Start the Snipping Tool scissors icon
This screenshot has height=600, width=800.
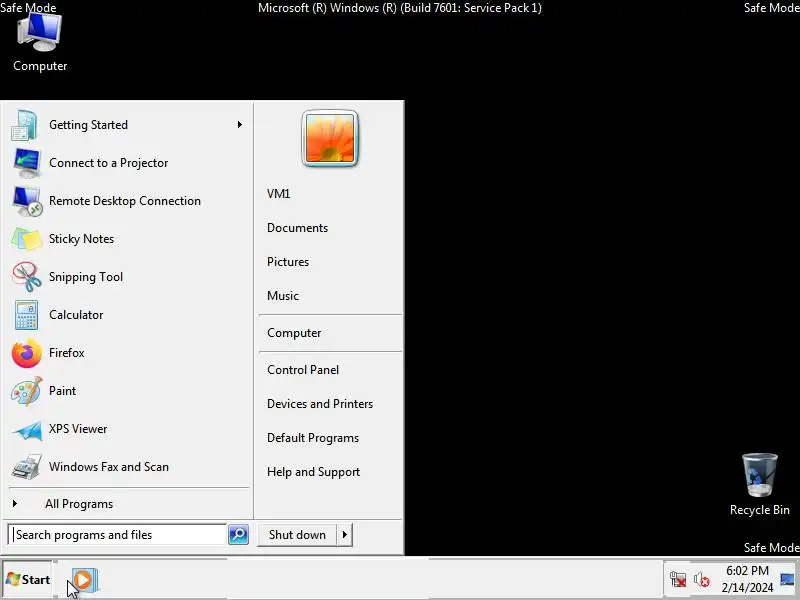coord(27,277)
